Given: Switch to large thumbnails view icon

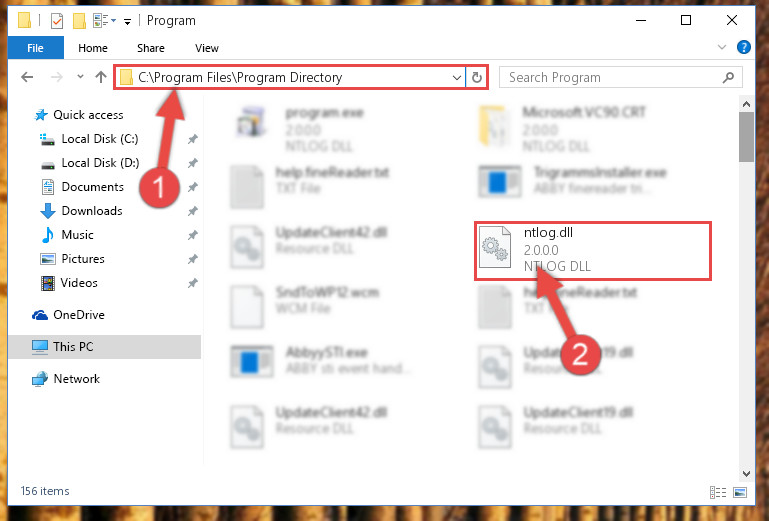Looking at the screenshot, I should (740, 492).
